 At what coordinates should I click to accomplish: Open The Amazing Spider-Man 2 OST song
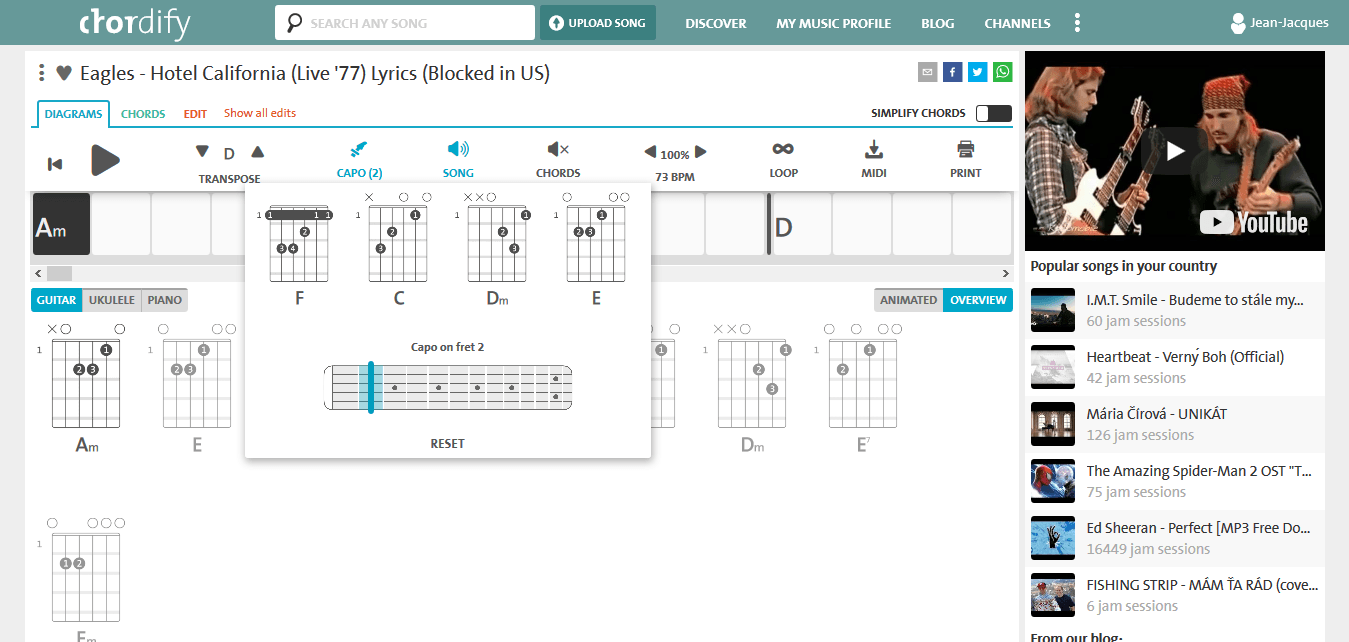(1177, 481)
